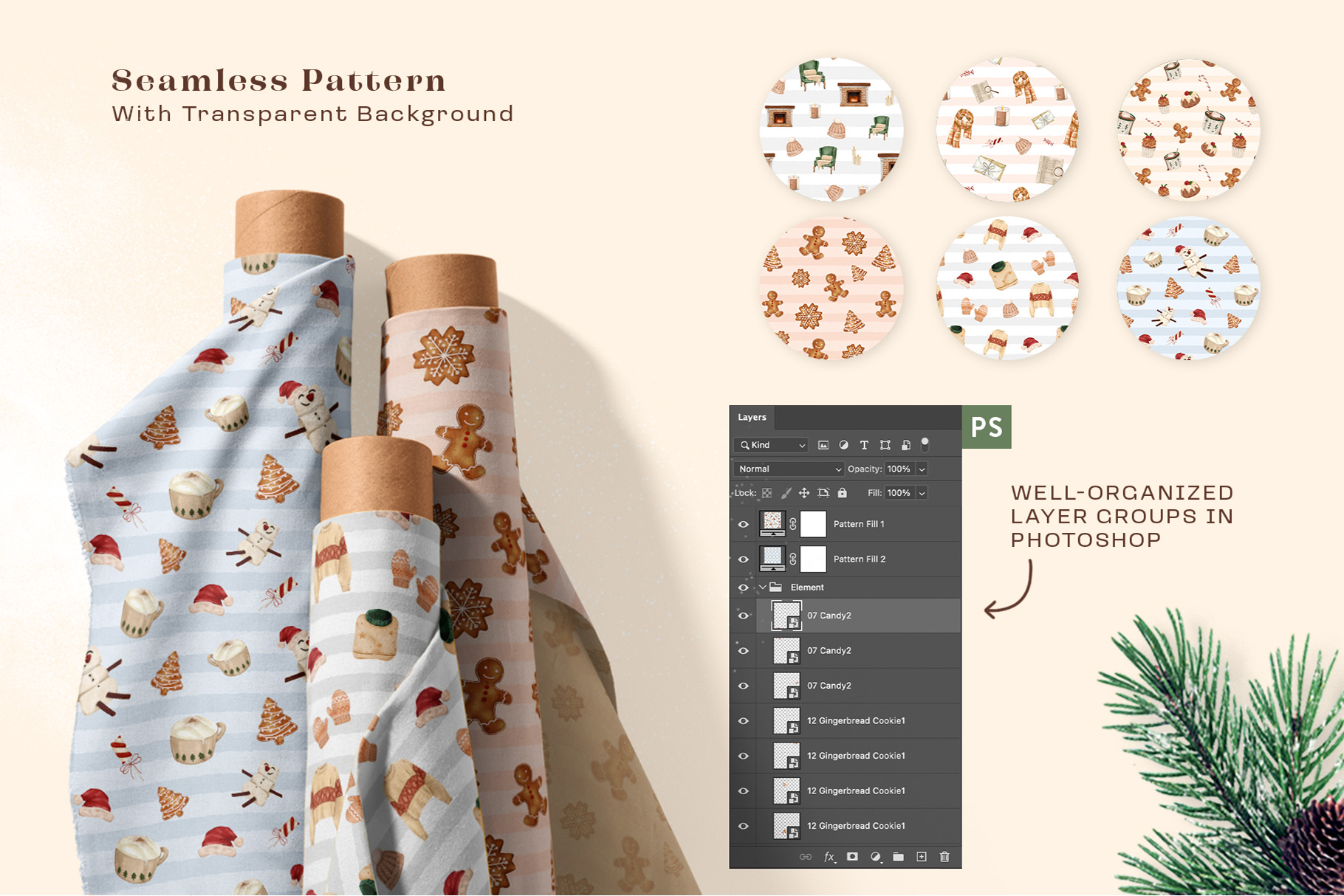Click the Opacity: label
The width and height of the screenshot is (1344, 896).
point(865,469)
